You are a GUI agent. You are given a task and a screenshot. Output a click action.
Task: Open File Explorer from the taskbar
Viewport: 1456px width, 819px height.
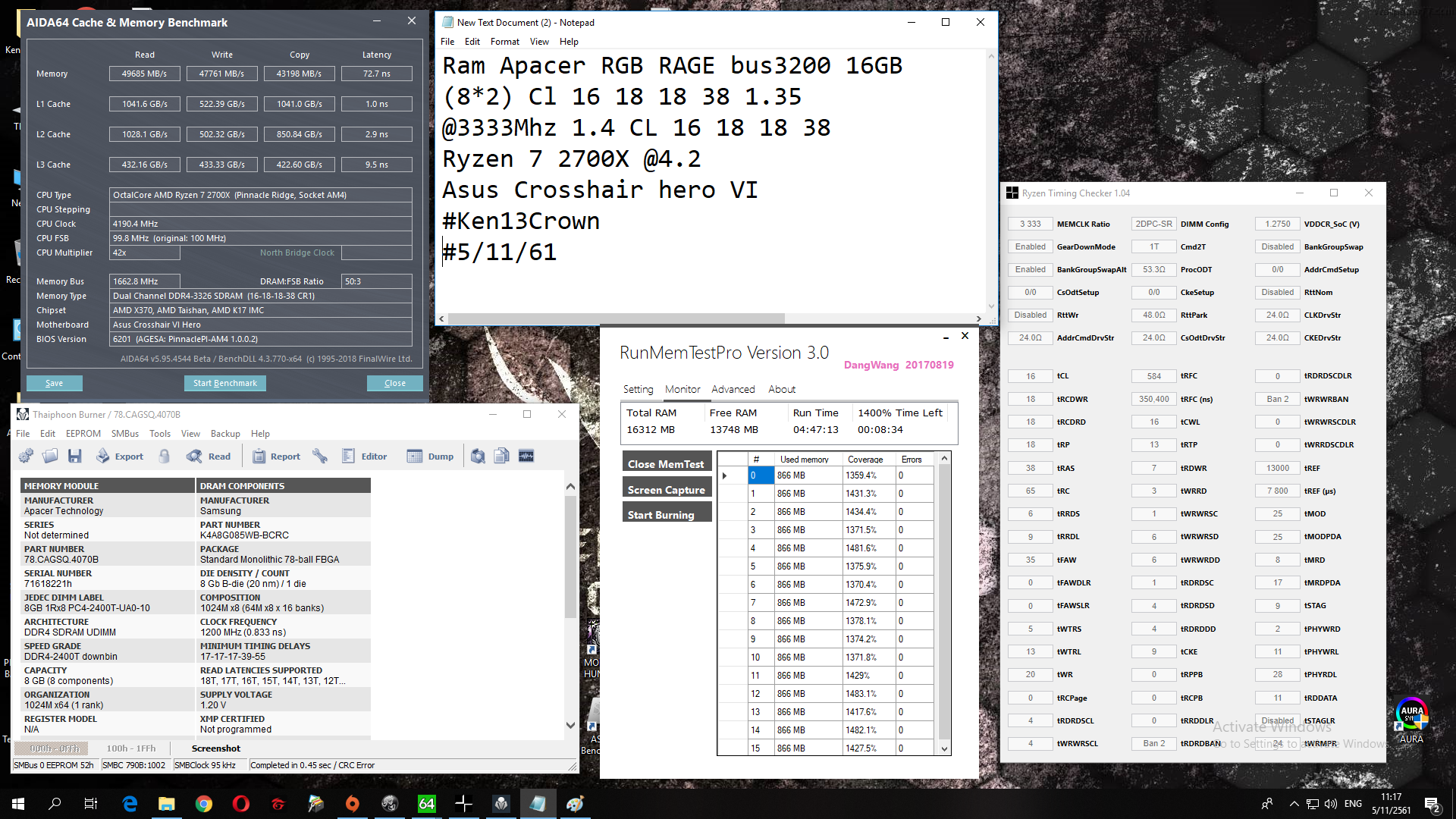coord(167,804)
